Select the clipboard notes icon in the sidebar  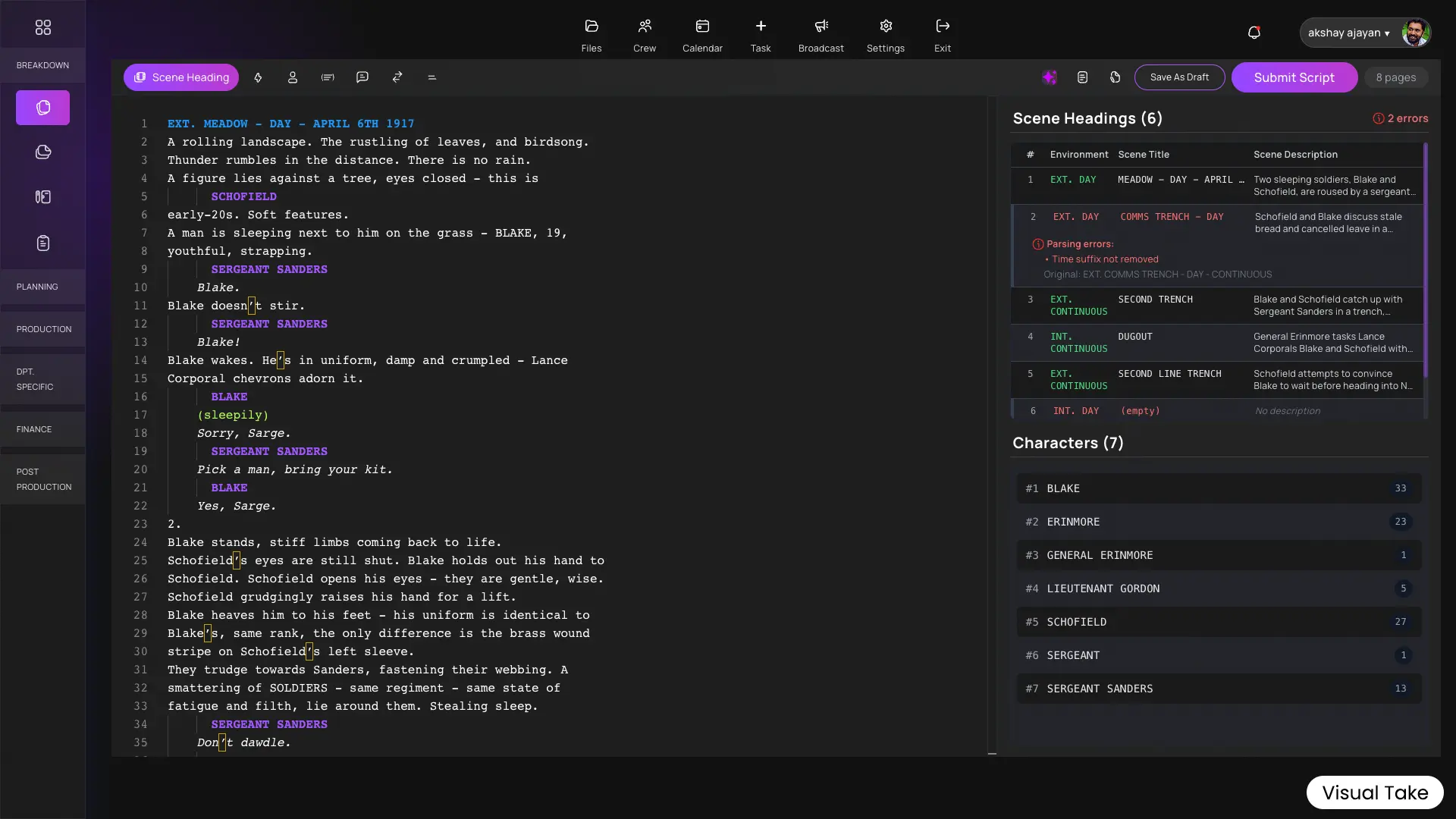[43, 243]
